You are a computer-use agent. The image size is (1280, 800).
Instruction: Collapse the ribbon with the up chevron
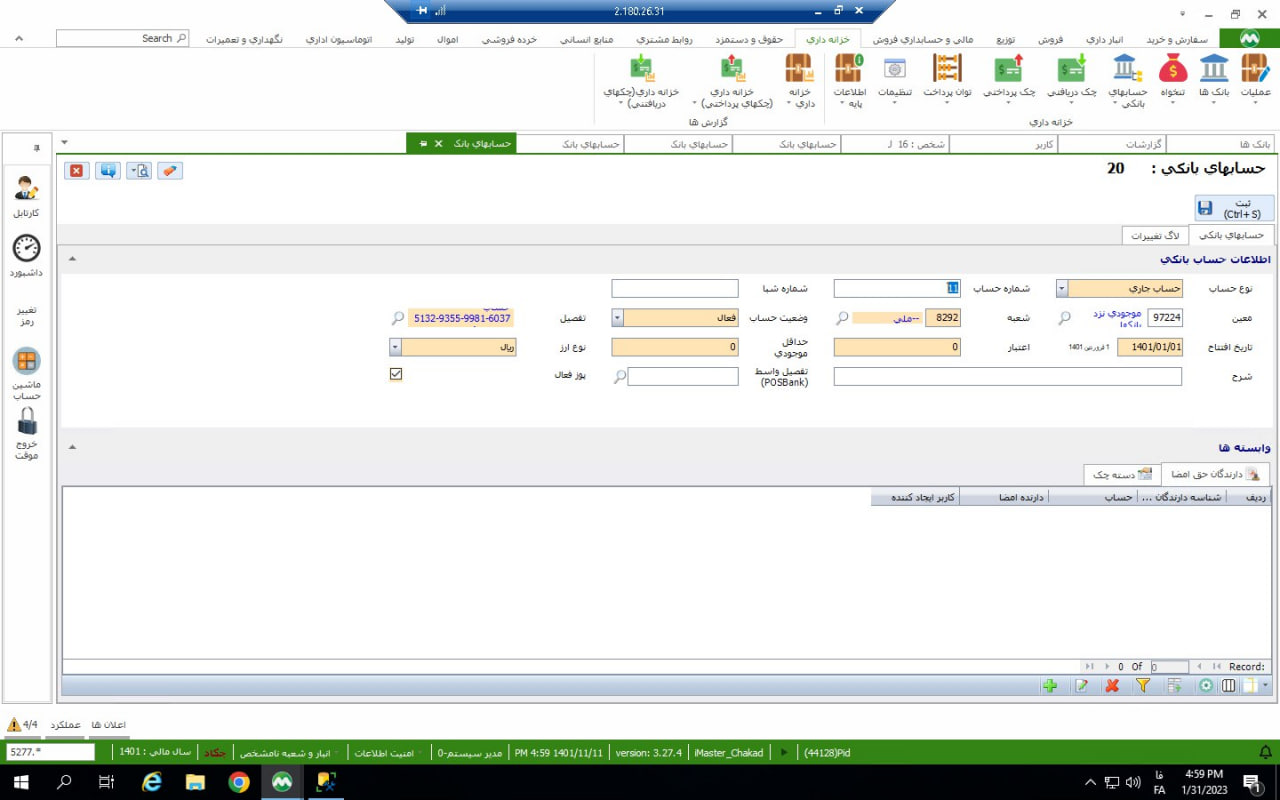click(x=19, y=38)
